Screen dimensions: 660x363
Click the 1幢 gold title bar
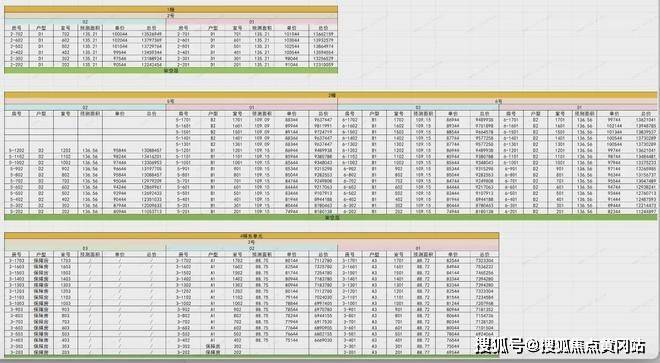171,9
